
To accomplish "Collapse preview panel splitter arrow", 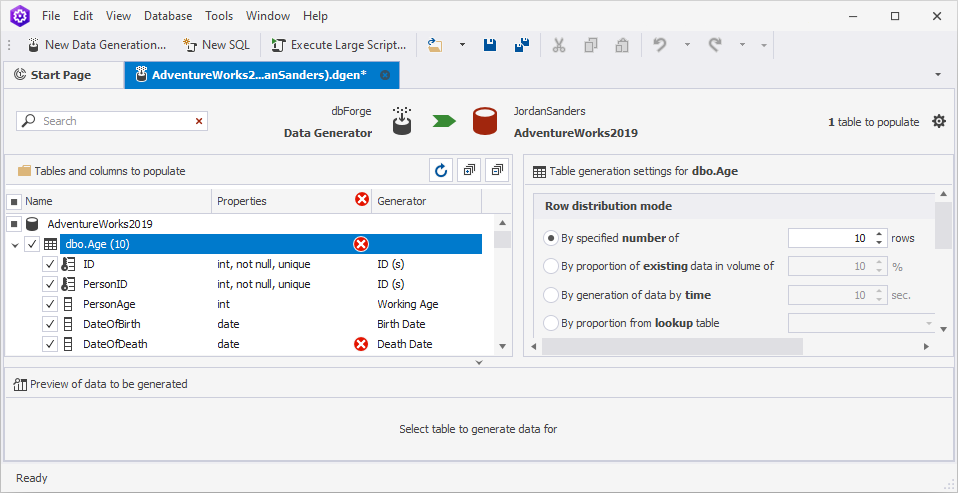I will (479, 363).
